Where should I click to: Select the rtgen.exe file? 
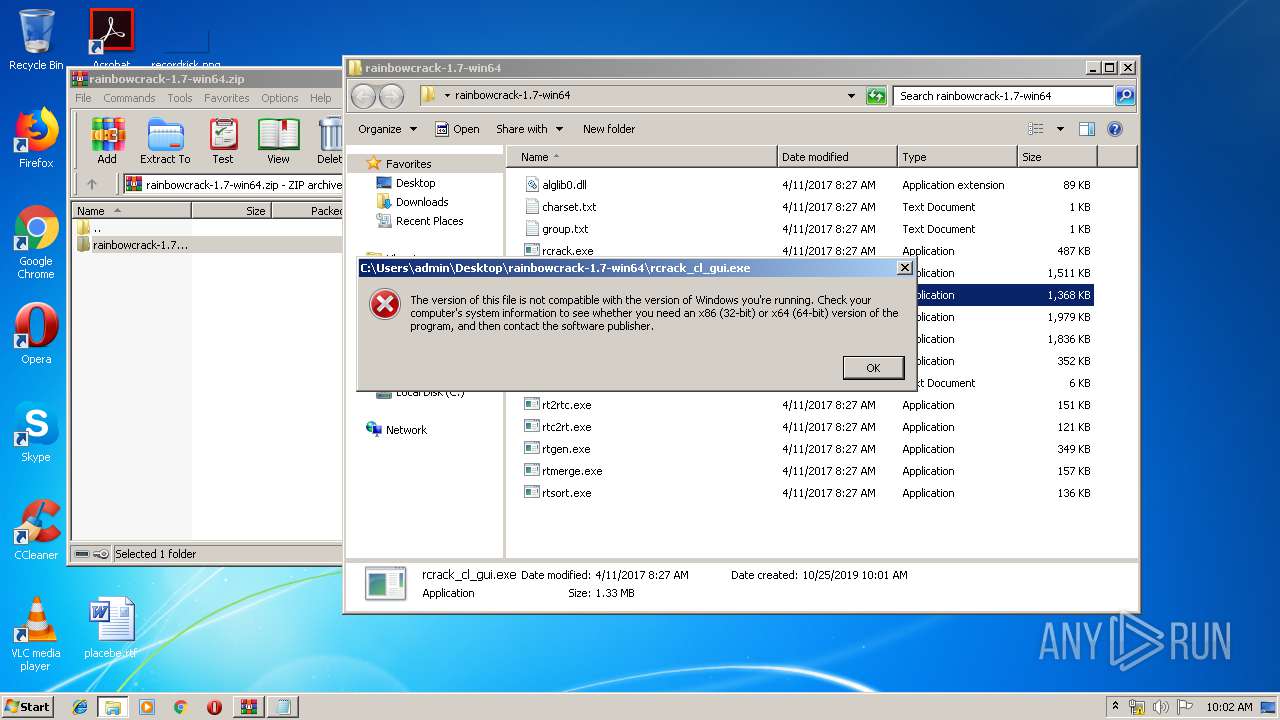(557, 449)
